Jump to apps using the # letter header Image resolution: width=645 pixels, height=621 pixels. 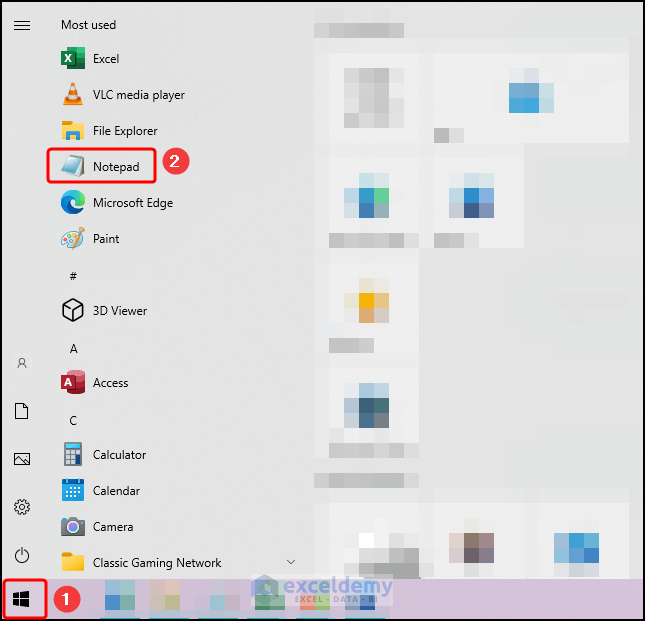(x=73, y=276)
